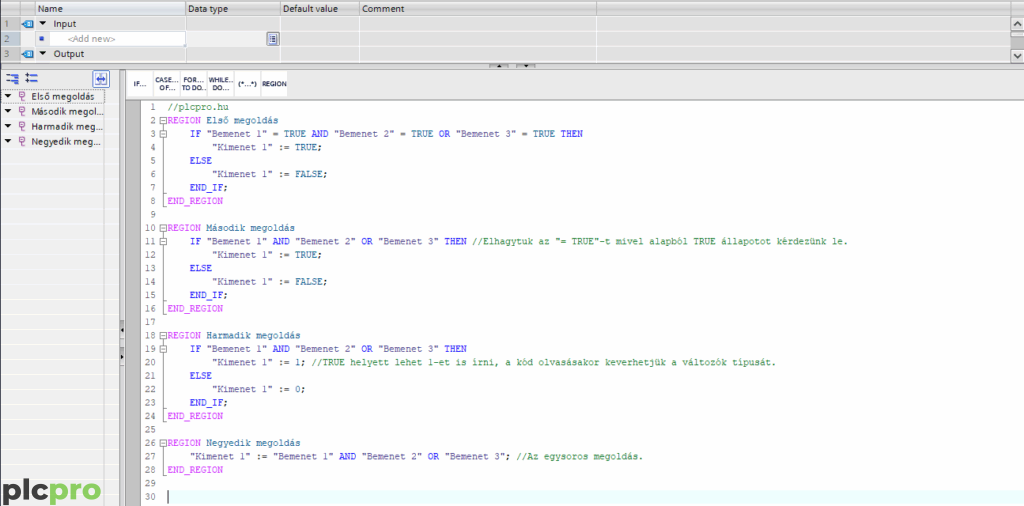Click the <Add new> name field

pyautogui.click(x=118, y=39)
